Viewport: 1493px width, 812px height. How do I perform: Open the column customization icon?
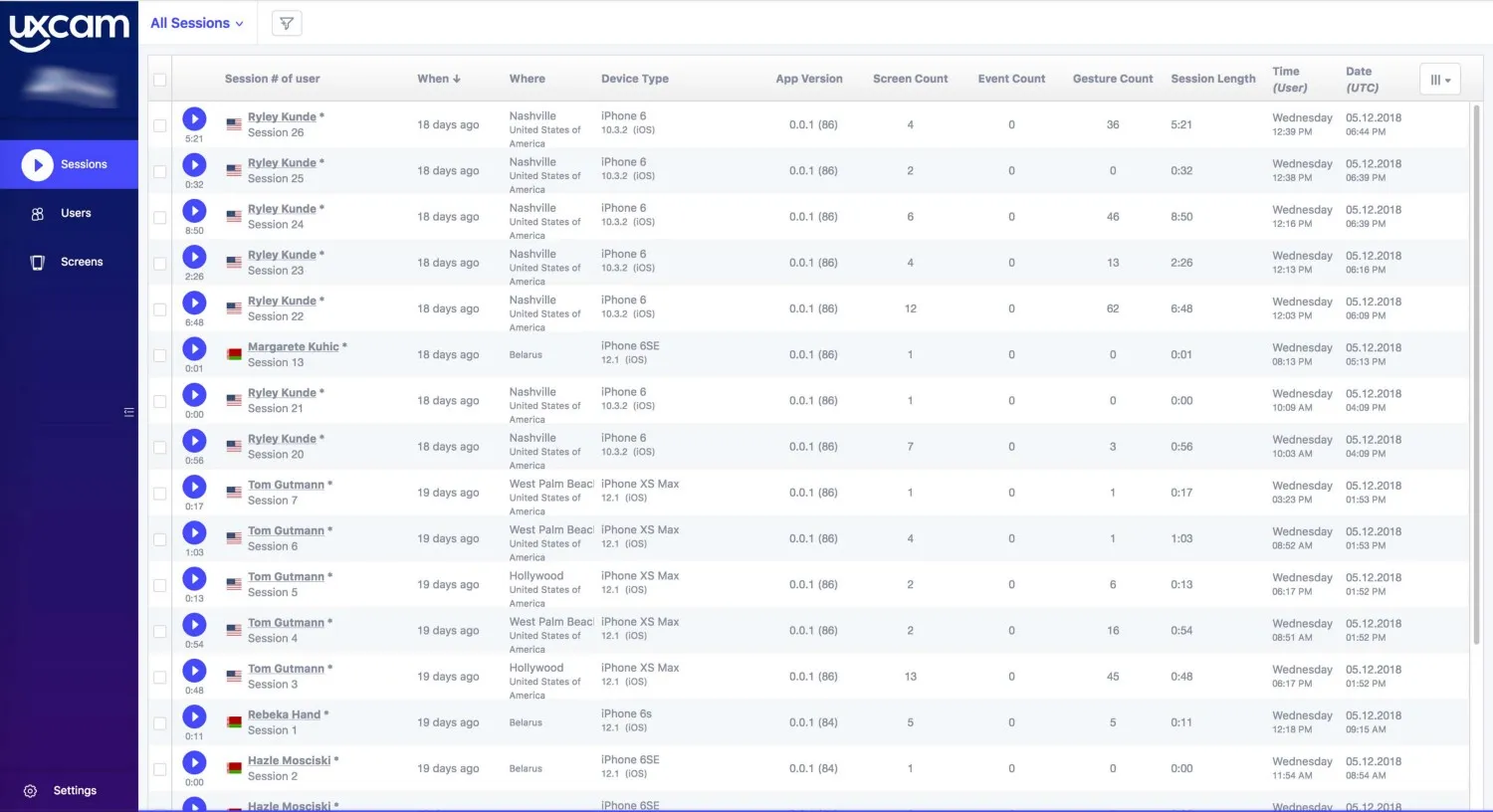(x=1438, y=79)
